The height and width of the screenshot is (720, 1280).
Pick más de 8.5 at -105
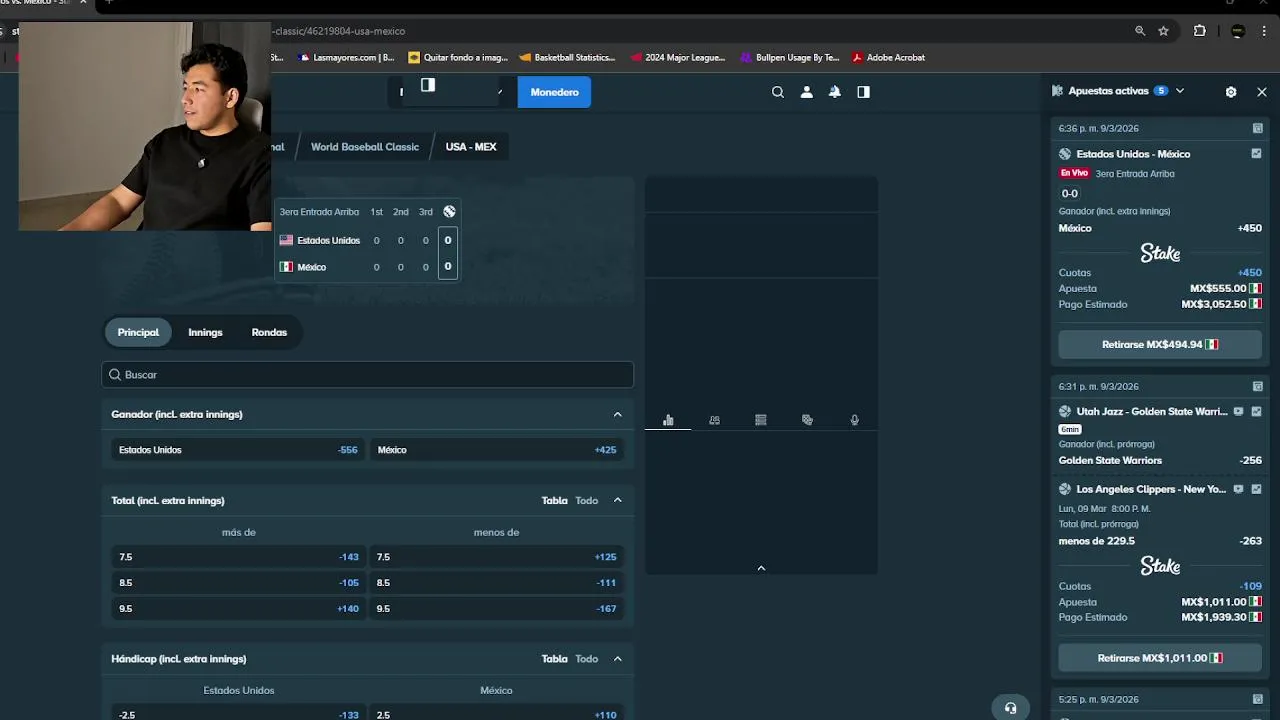[238, 583]
